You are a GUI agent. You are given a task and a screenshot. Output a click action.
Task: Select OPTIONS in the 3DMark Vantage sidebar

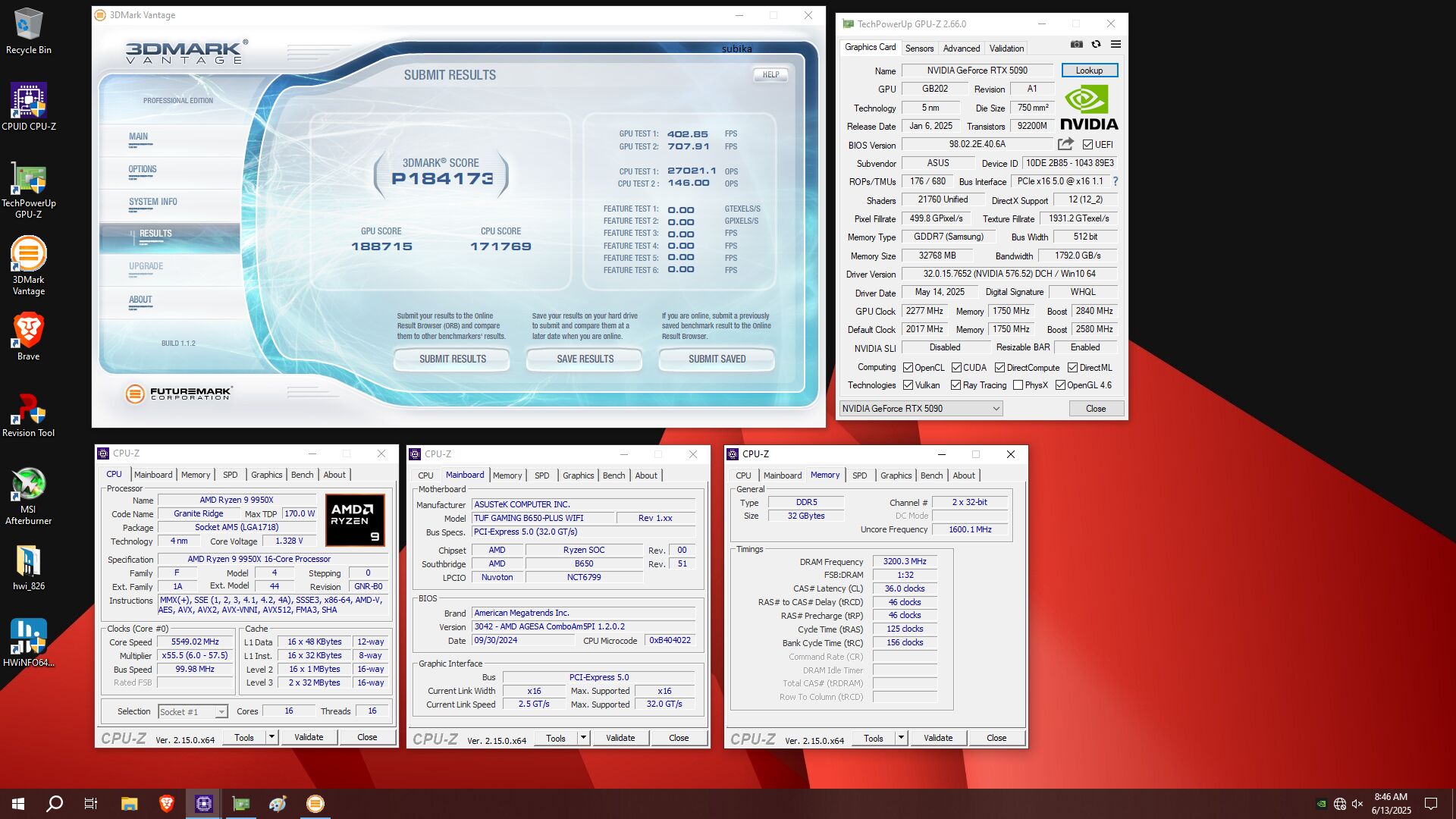(x=142, y=169)
